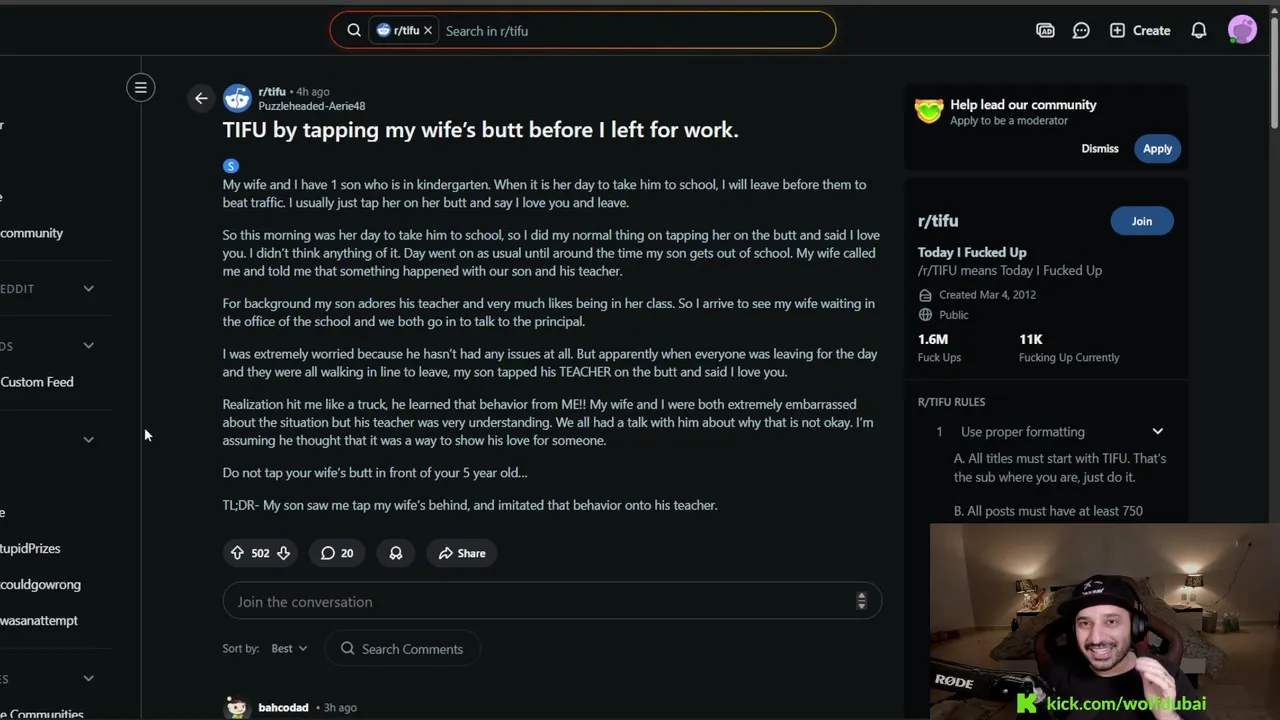Image resolution: width=1280 pixels, height=720 pixels.
Task: Dismiss the moderator help prompt
Action: pyautogui.click(x=1100, y=149)
